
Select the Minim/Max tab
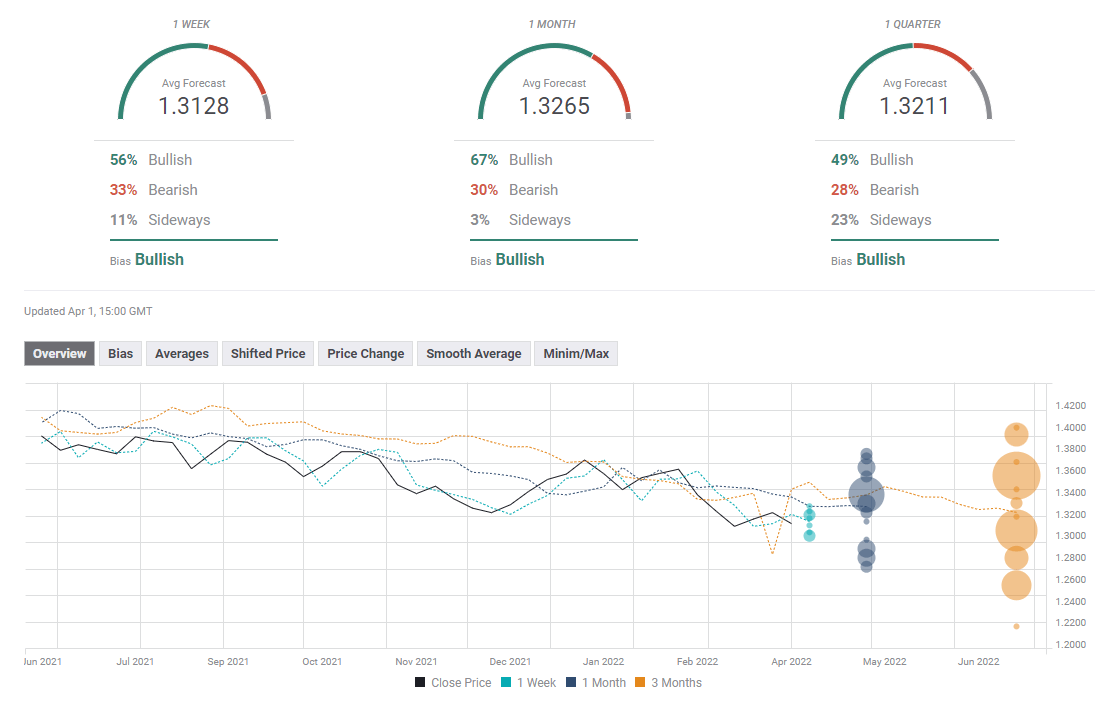[x=576, y=353]
